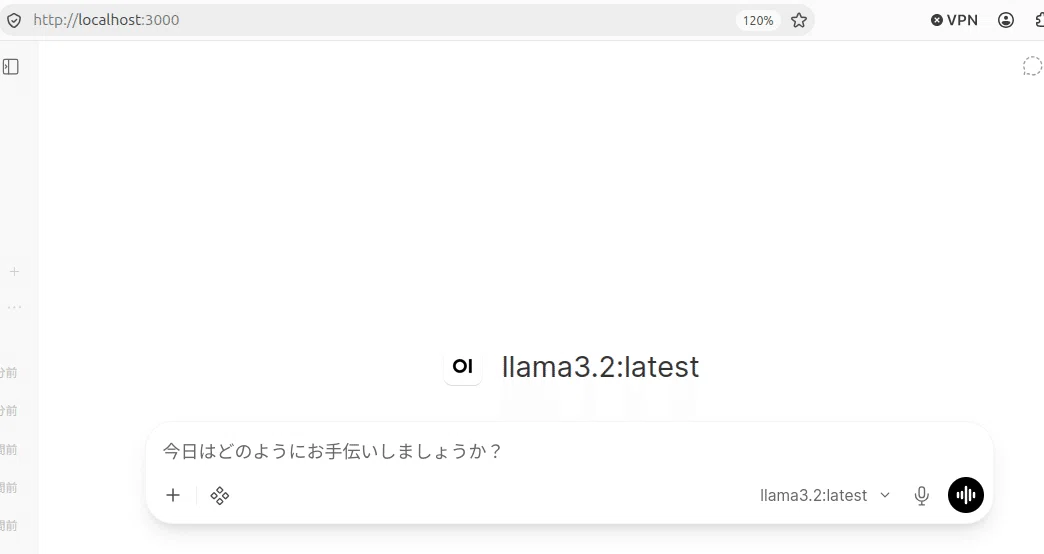This screenshot has height=554, width=1044.
Task: Start voice mode with the waveform button
Action: [x=965, y=495]
